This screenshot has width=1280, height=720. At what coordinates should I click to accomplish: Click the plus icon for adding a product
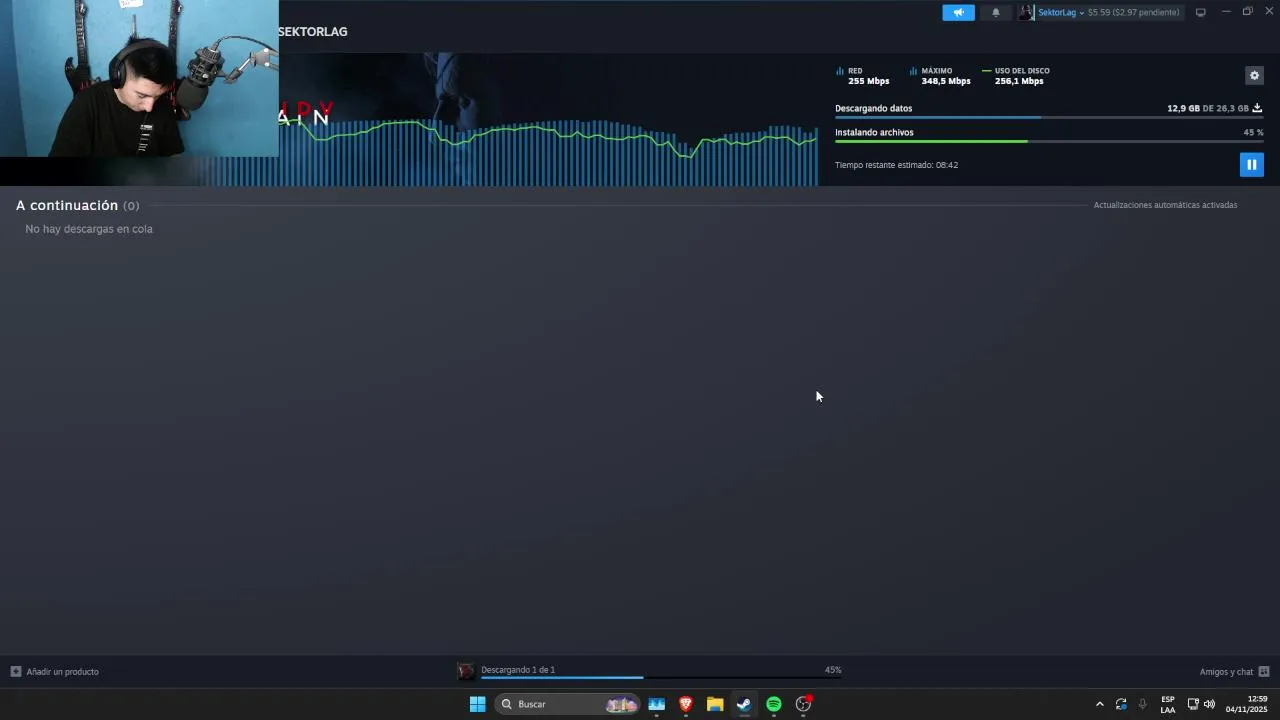(x=16, y=672)
